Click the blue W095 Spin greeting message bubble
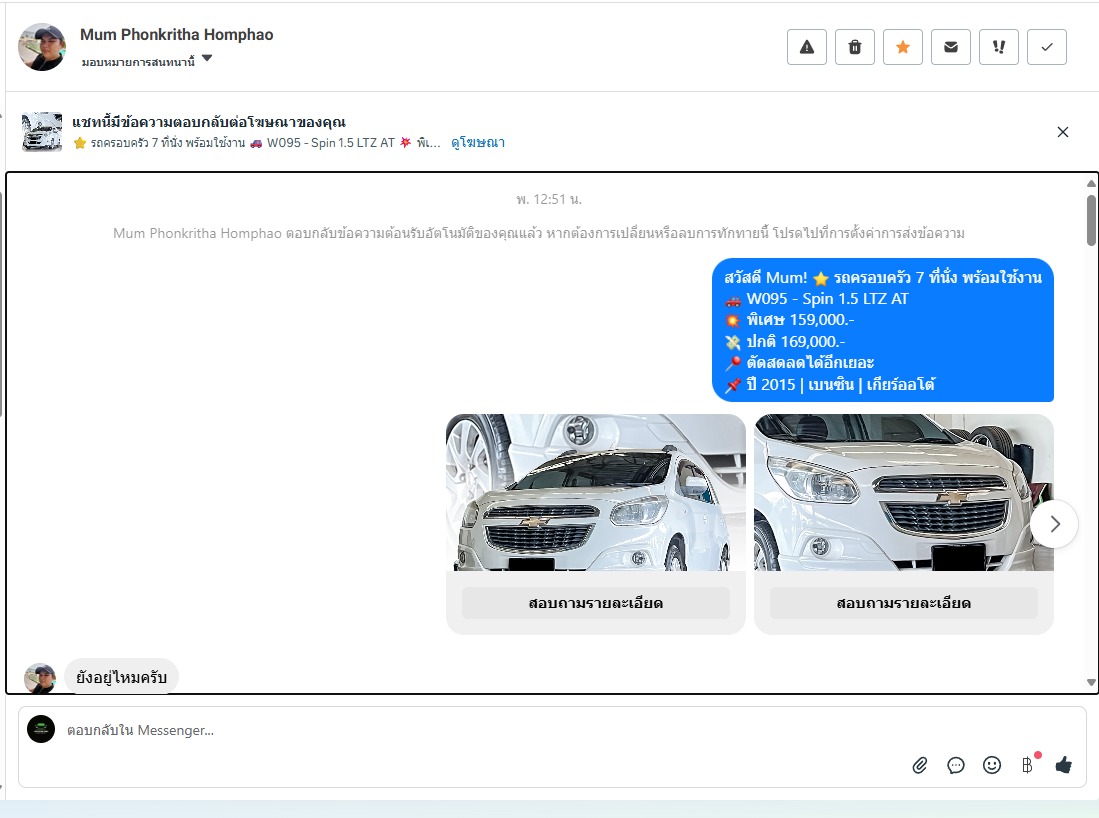 [883, 330]
